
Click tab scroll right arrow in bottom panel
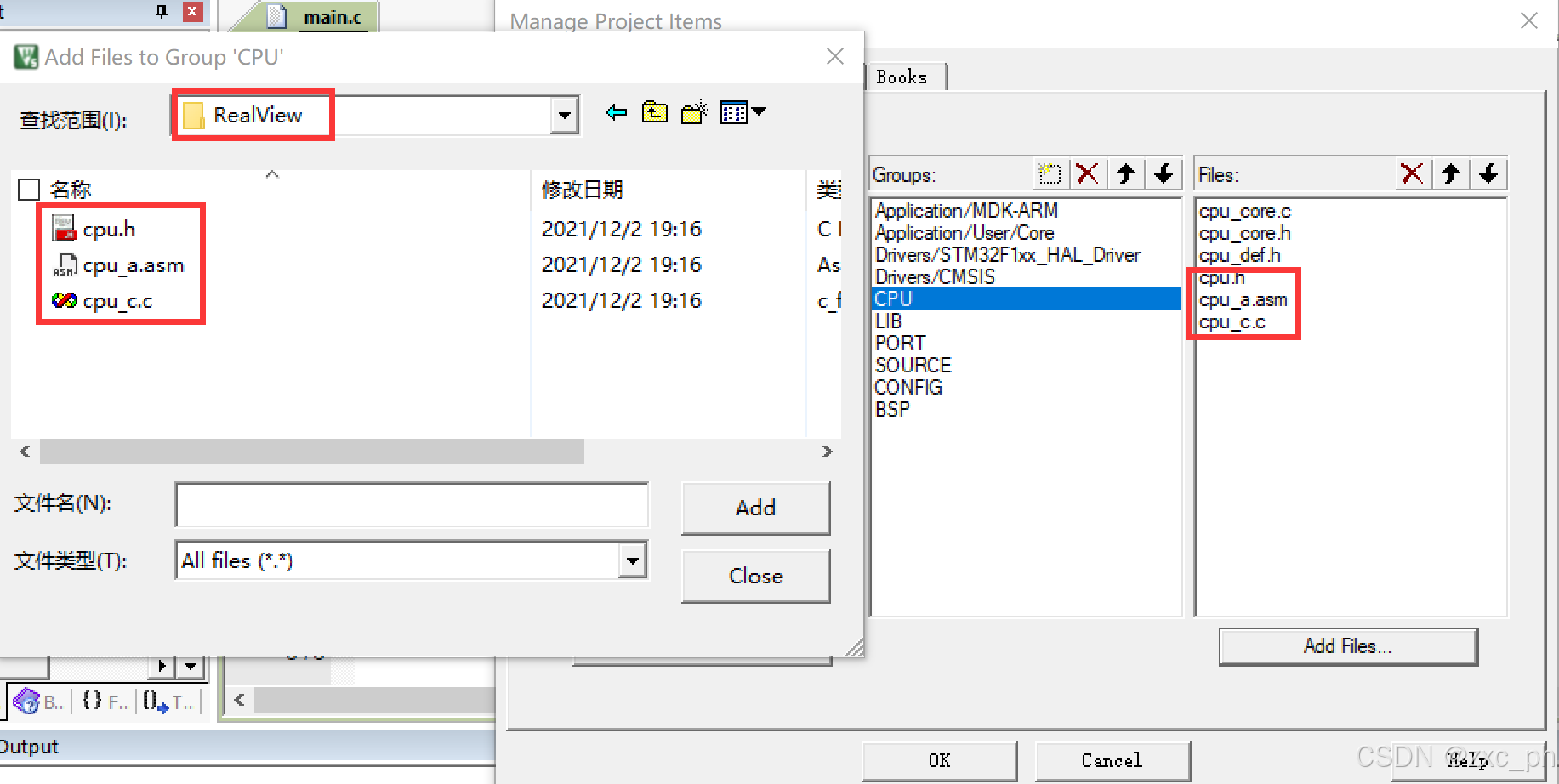(x=162, y=666)
